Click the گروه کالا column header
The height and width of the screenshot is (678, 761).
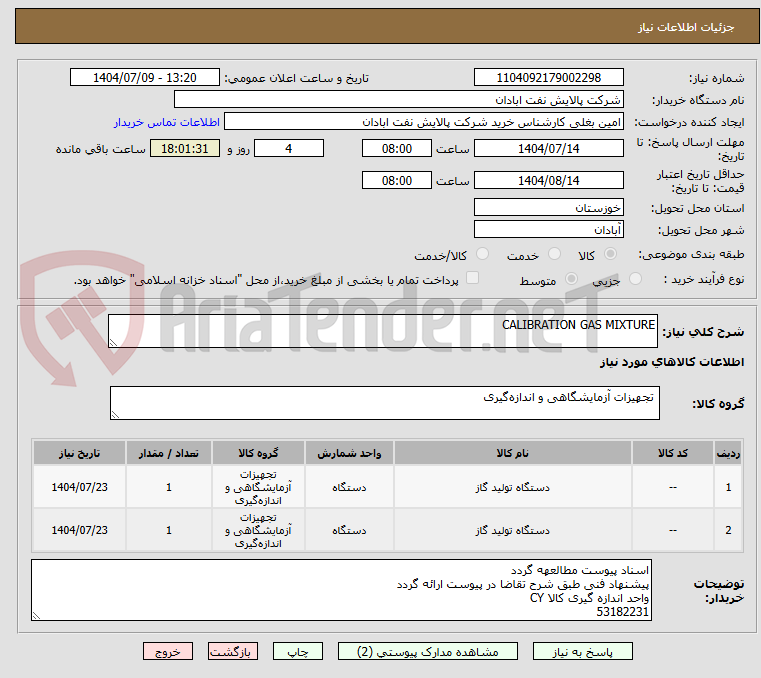(x=258, y=453)
